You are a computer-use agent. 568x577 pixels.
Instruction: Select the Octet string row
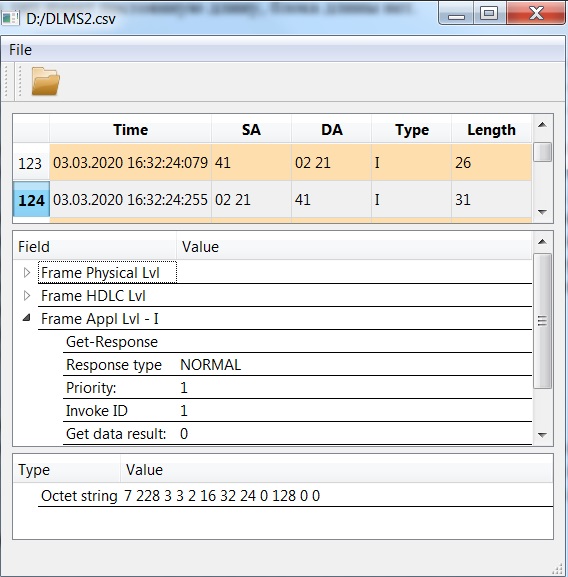point(295,495)
